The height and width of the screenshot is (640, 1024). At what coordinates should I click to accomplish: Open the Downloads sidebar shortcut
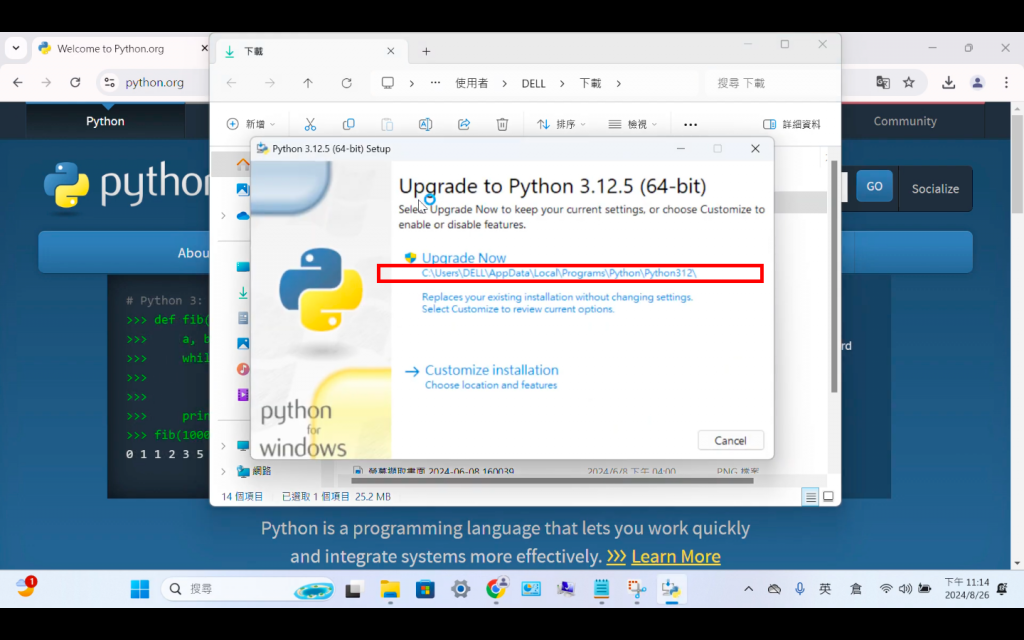click(x=243, y=293)
